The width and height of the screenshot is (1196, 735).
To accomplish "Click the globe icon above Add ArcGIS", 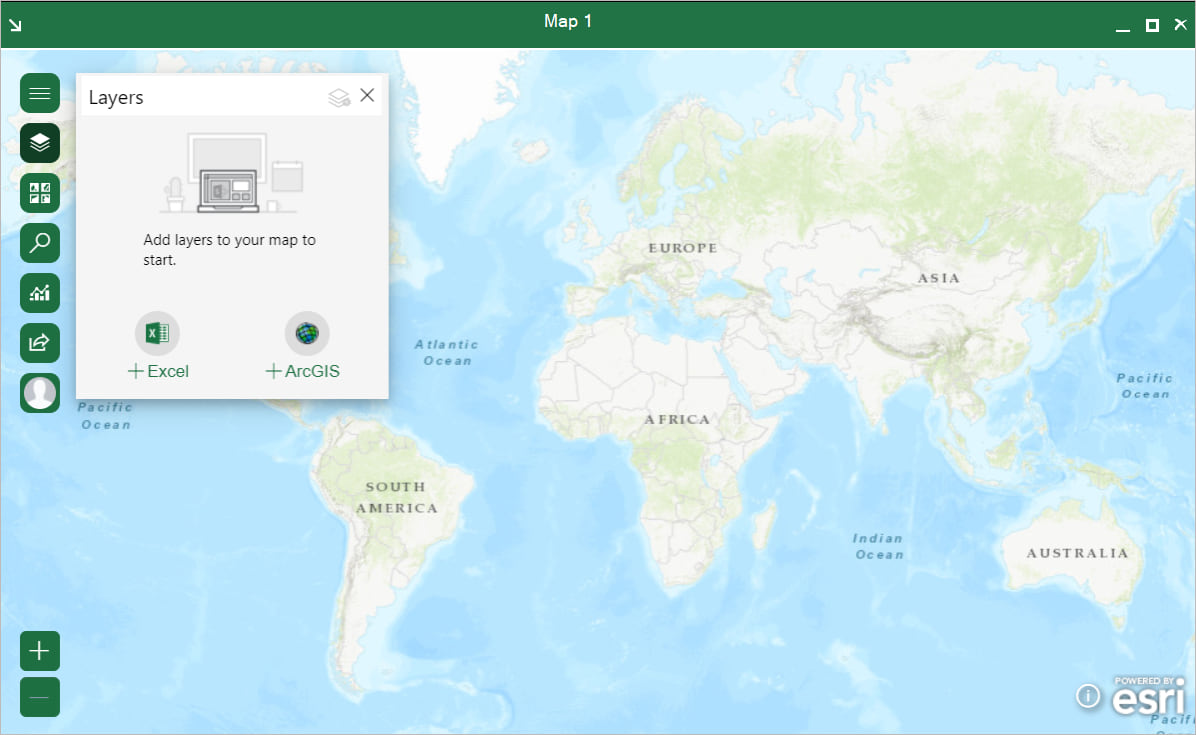I will pos(307,333).
